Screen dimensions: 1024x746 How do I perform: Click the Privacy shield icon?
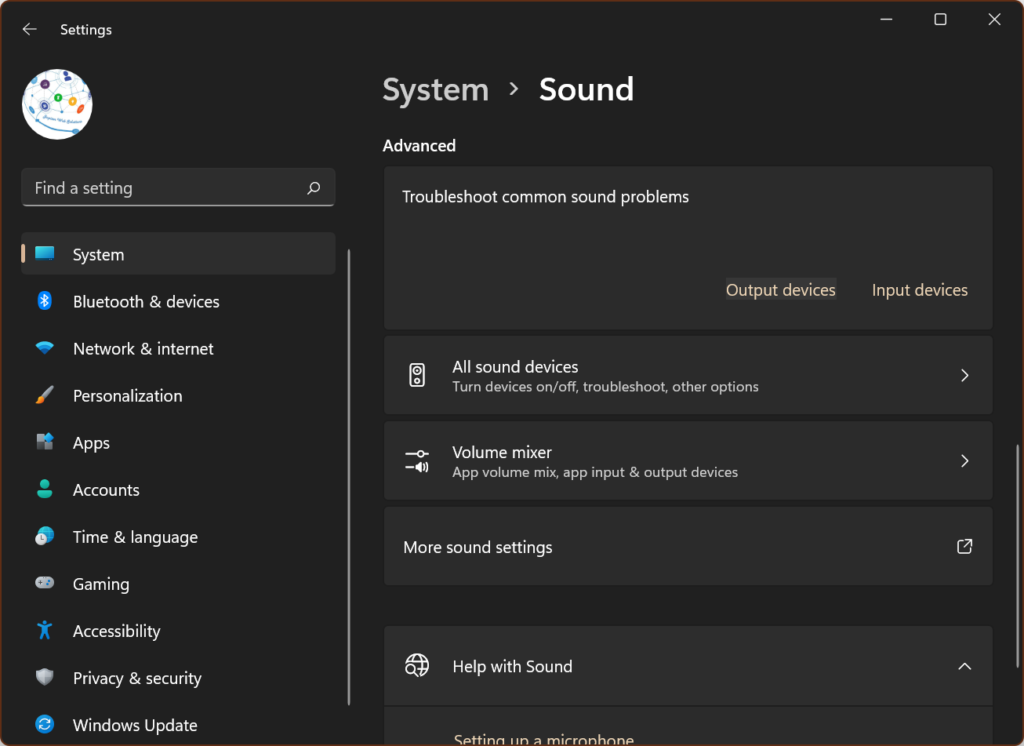pyautogui.click(x=44, y=677)
